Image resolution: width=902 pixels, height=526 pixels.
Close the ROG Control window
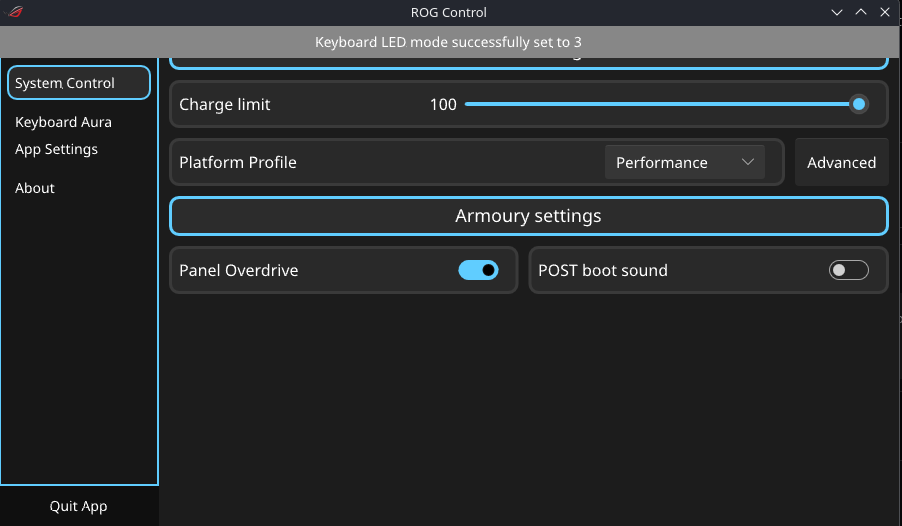tap(885, 12)
